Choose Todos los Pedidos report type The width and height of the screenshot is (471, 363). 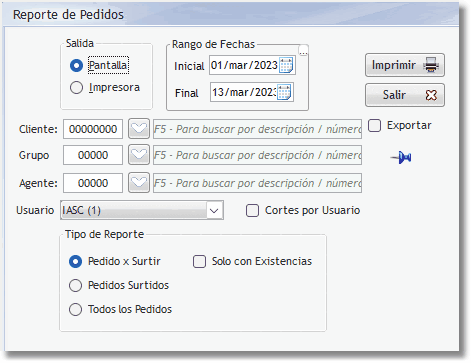[x=75, y=309]
